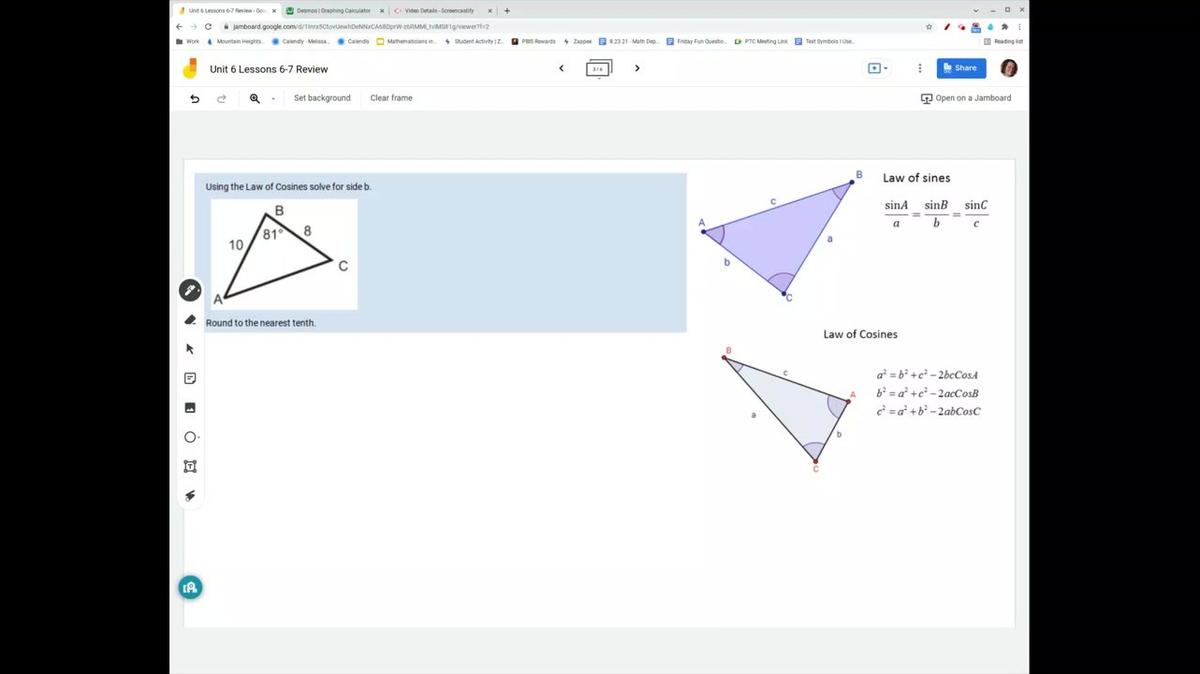Screen dimensions: 1200x674
Task: Select the Text box tool
Action: pos(190,467)
